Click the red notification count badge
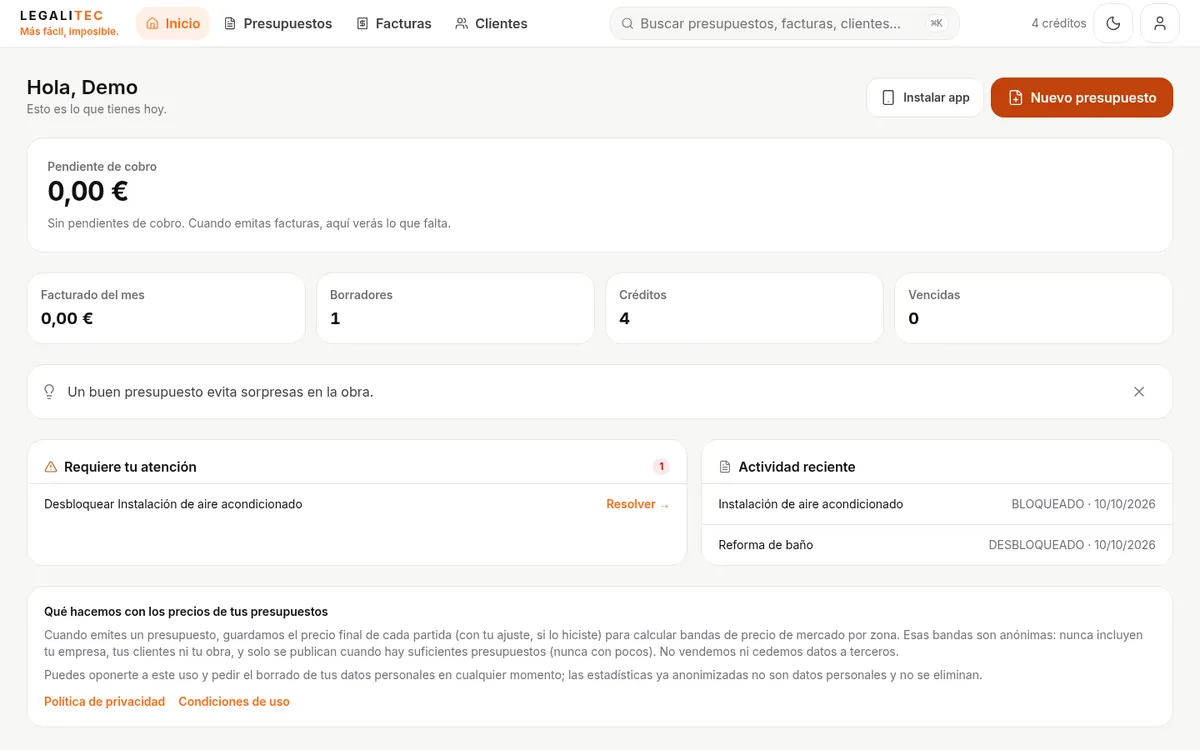The image size is (1200, 750). (661, 467)
